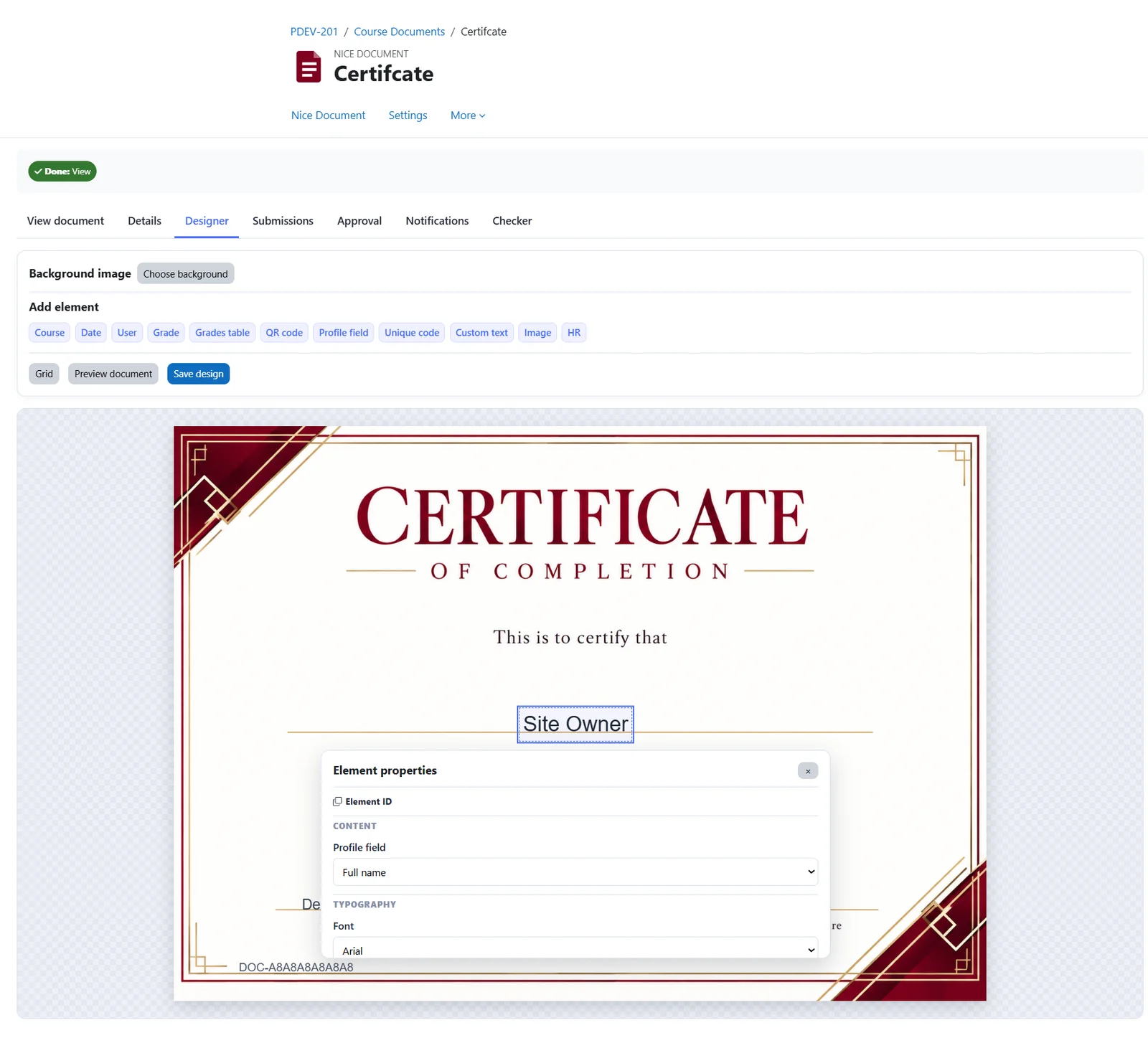
Task: Switch to the Checker tab
Action: pos(512,221)
